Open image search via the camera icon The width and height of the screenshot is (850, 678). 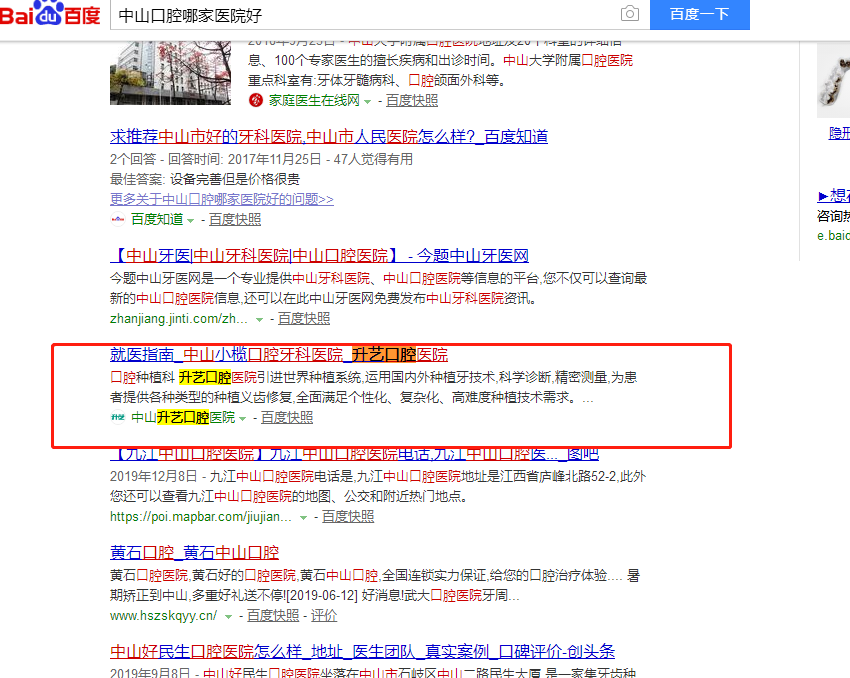(629, 14)
